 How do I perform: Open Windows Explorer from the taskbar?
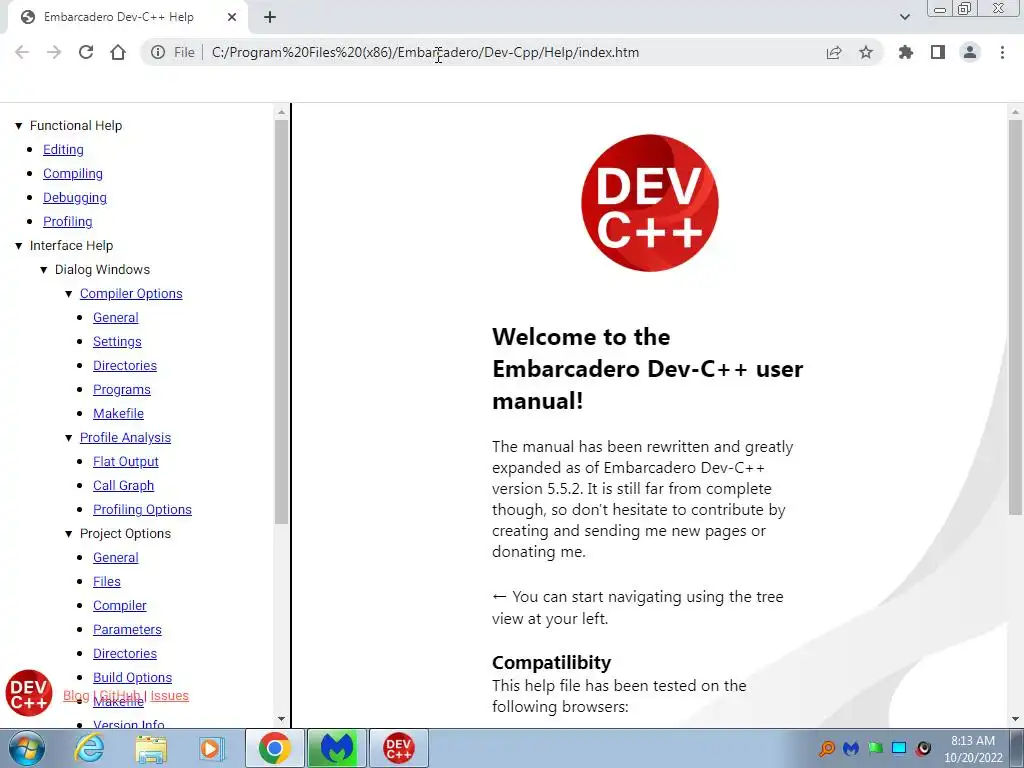coord(151,748)
